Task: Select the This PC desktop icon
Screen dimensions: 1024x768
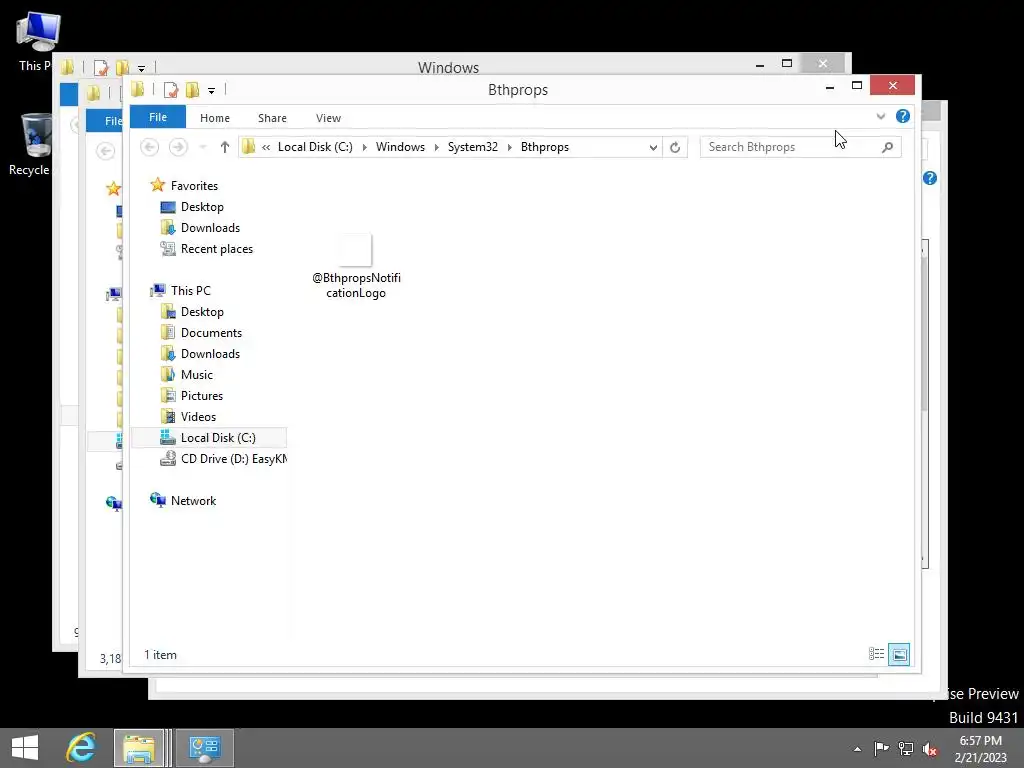Action: coord(36,40)
